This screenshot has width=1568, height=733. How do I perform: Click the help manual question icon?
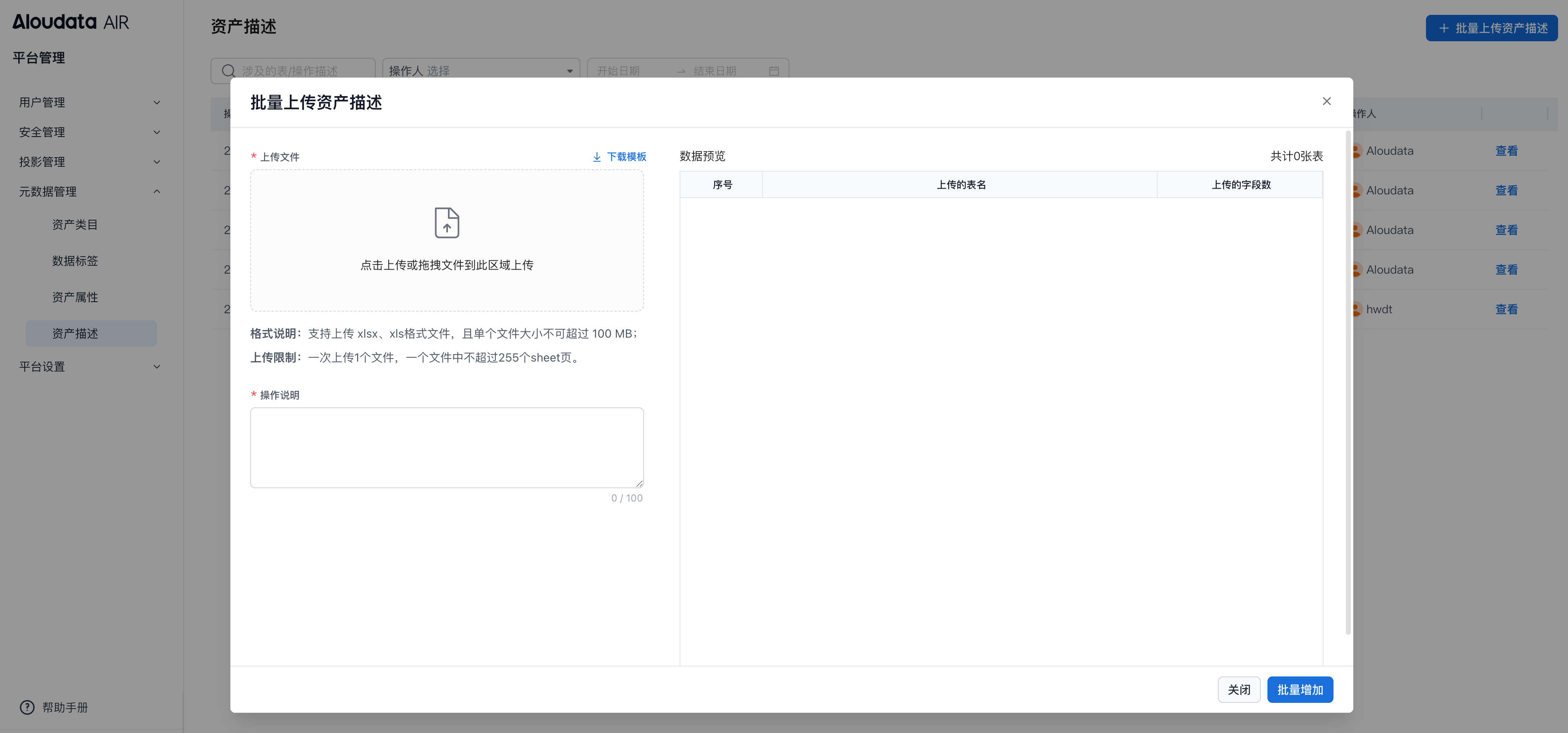[27, 707]
